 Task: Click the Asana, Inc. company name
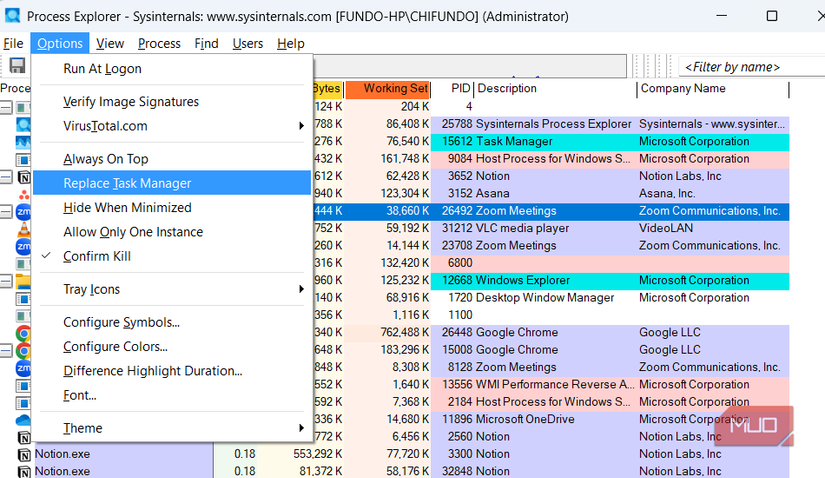click(667, 193)
